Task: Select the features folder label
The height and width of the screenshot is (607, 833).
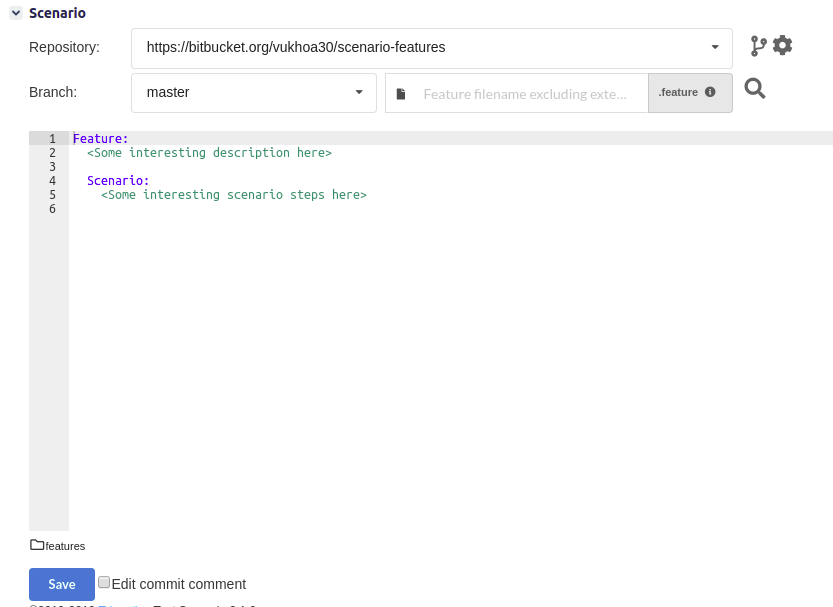Action: 65,546
